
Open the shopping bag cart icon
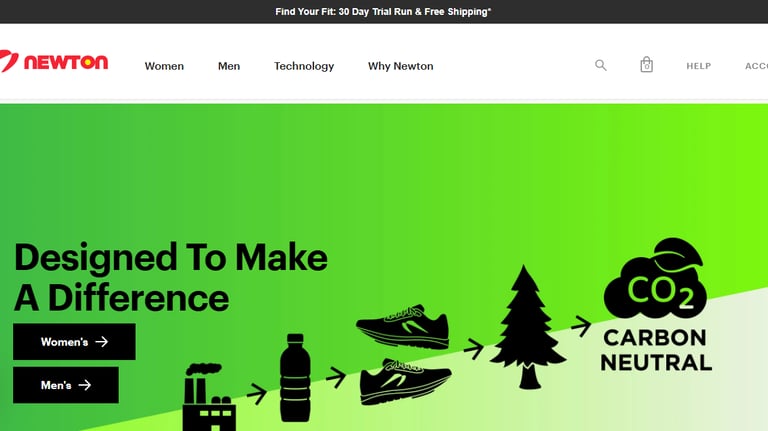tap(647, 65)
